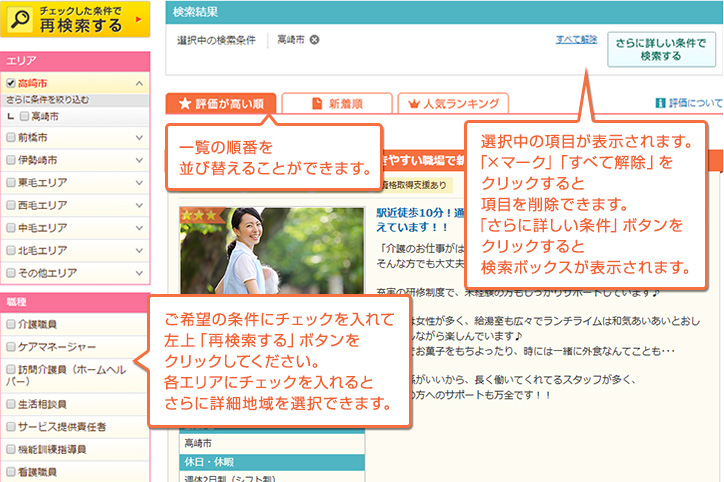The width and height of the screenshot is (724, 482).
Task: Click the × mark next to 高崎市 condition
Action: (314, 40)
